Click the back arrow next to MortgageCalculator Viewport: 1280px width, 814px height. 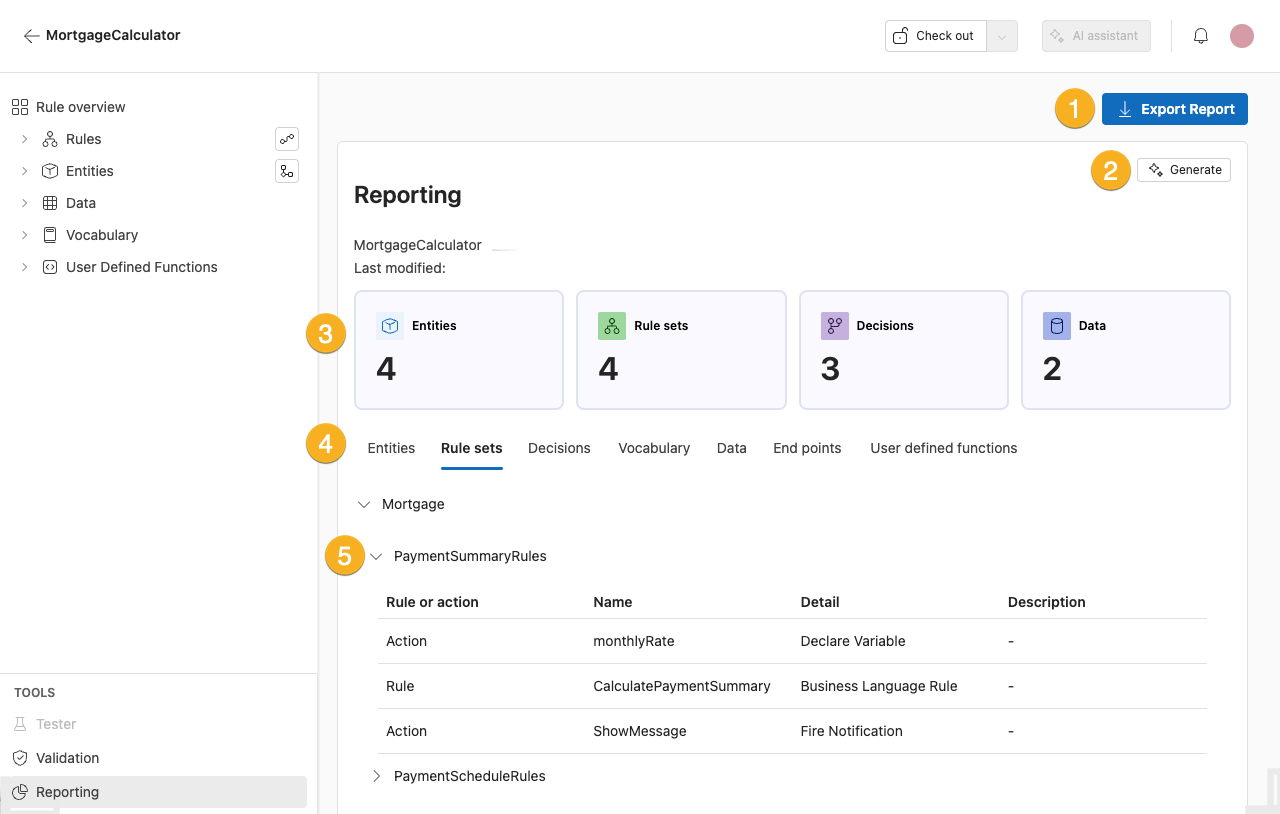pos(31,35)
